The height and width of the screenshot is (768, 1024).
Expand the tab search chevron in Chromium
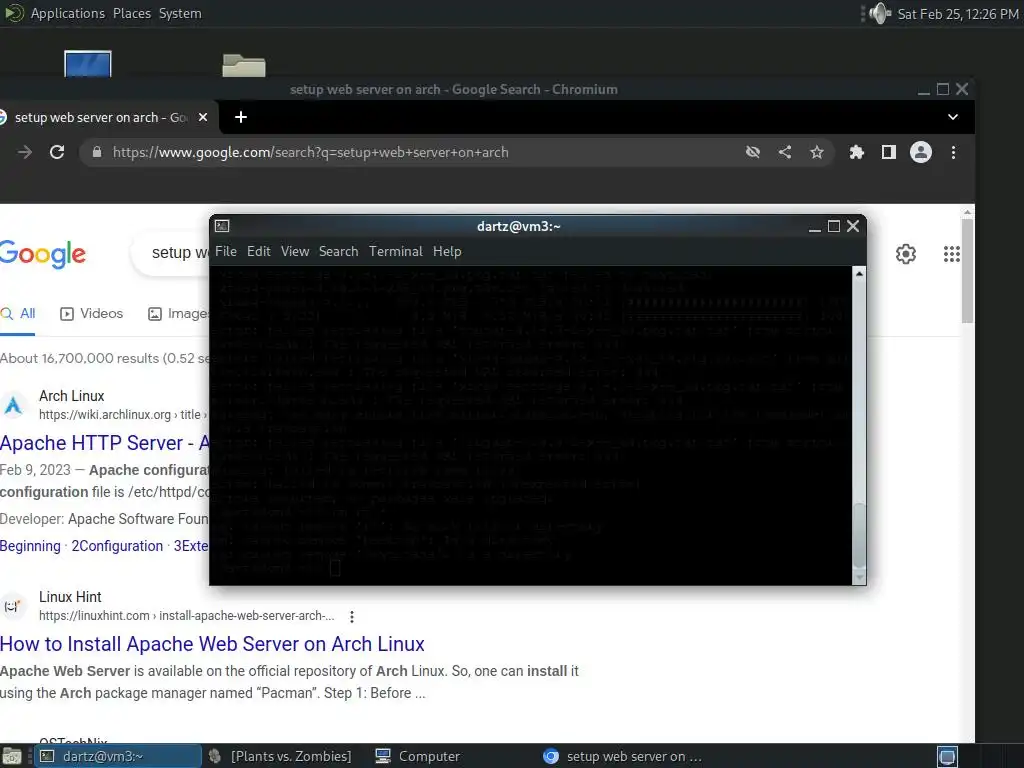pyautogui.click(x=953, y=117)
